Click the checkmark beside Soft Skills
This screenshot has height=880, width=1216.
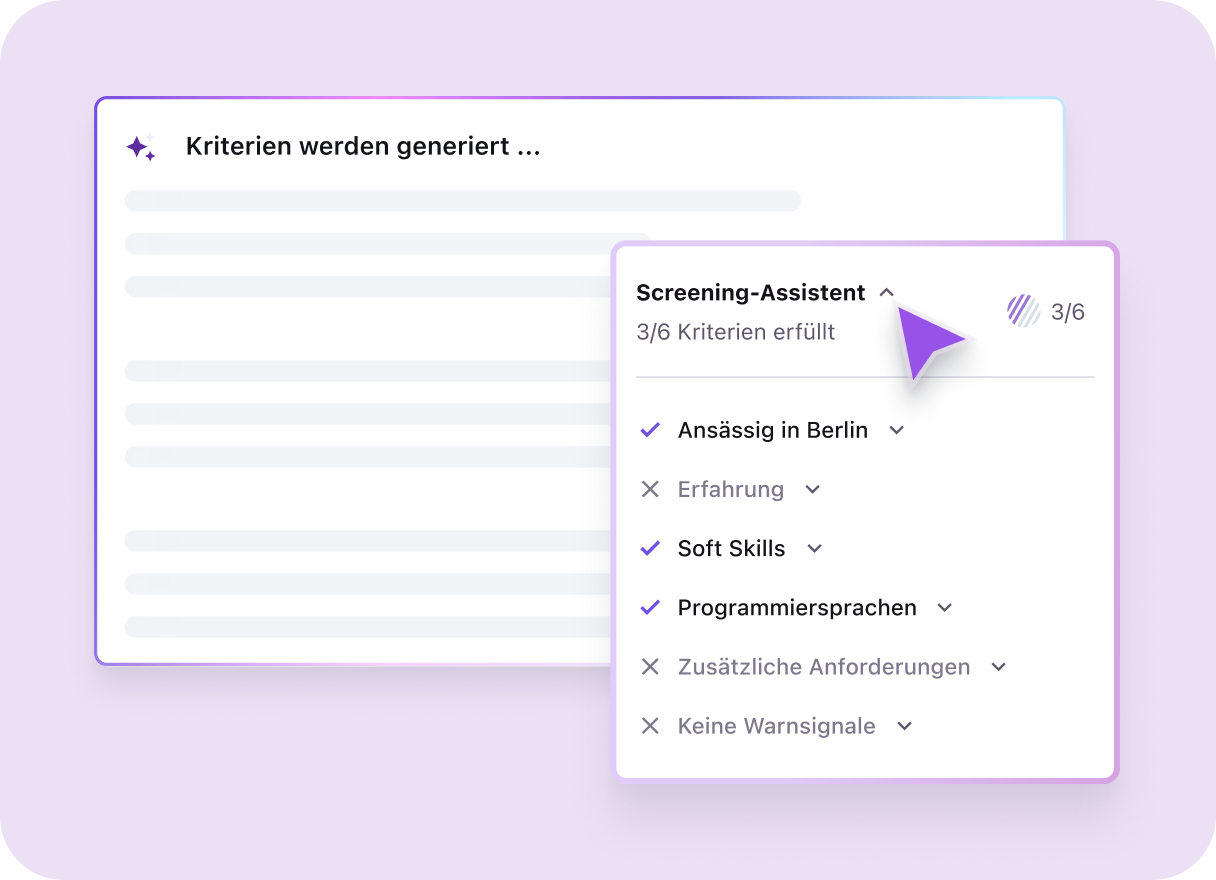click(651, 548)
